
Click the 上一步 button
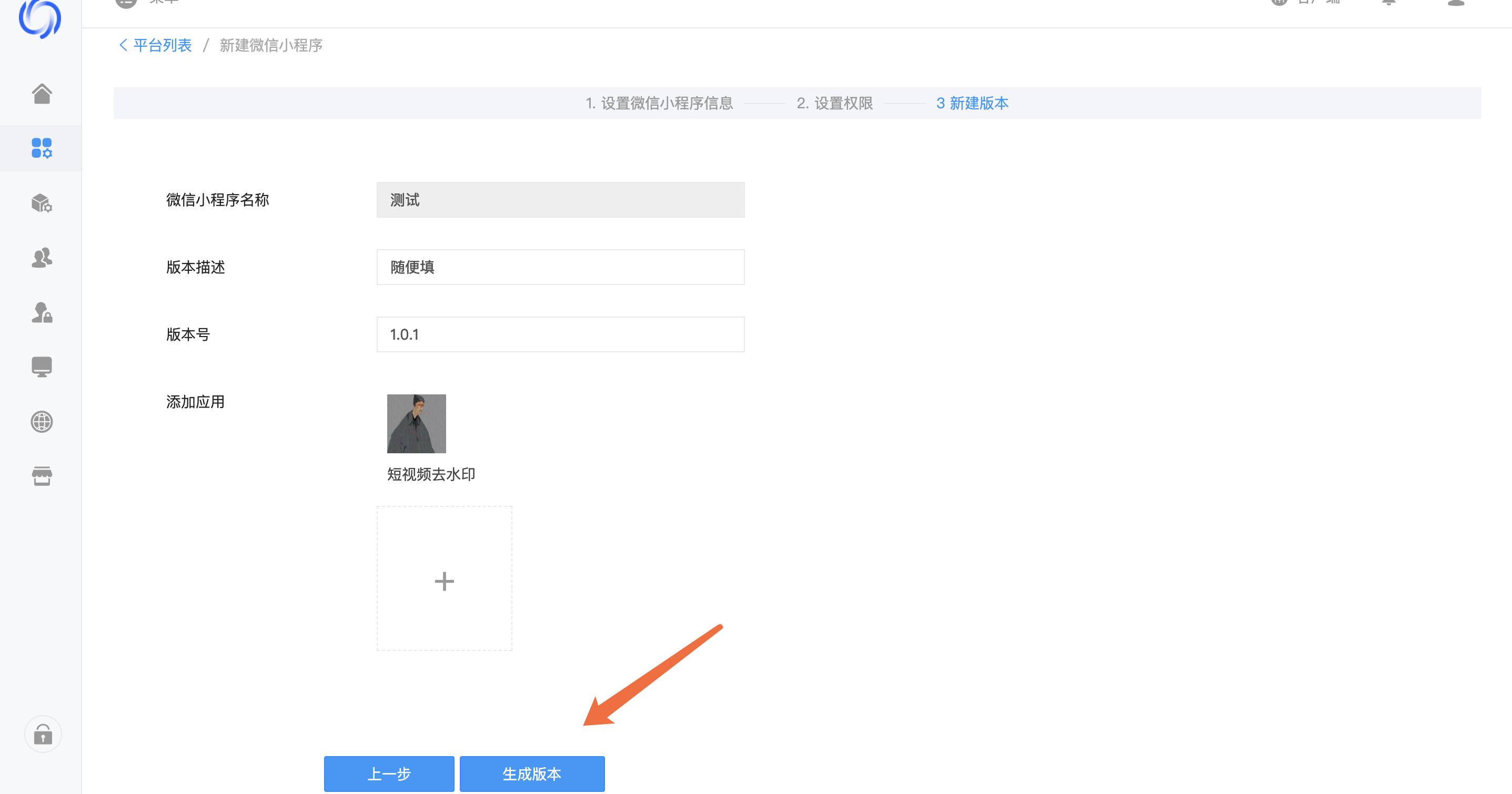389,773
